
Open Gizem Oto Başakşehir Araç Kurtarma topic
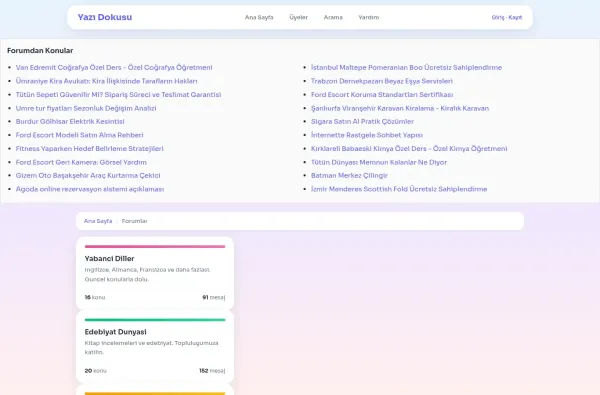point(88,175)
